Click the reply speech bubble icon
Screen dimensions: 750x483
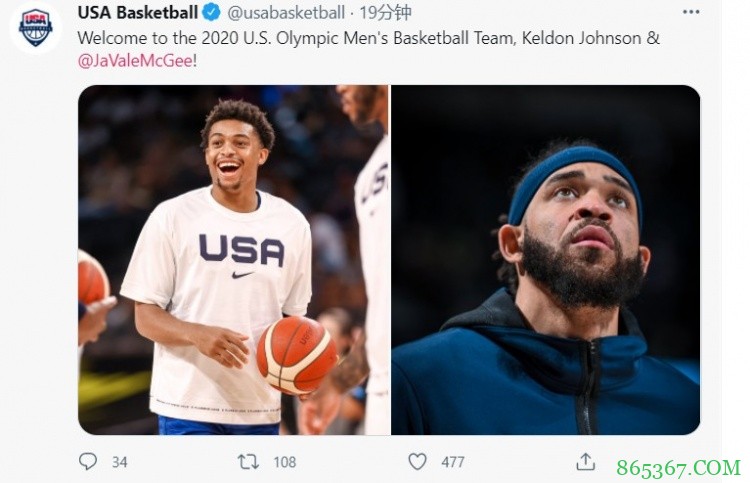(x=88, y=461)
